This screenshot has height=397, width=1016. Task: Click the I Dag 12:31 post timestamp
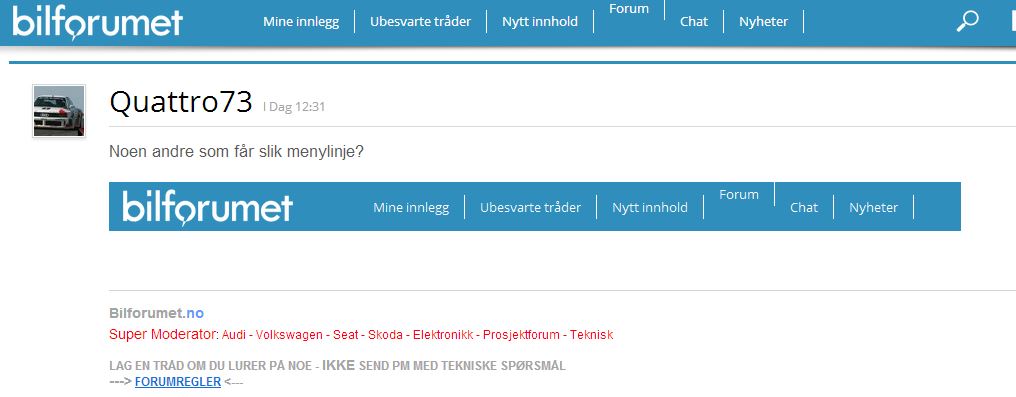pyautogui.click(x=294, y=107)
